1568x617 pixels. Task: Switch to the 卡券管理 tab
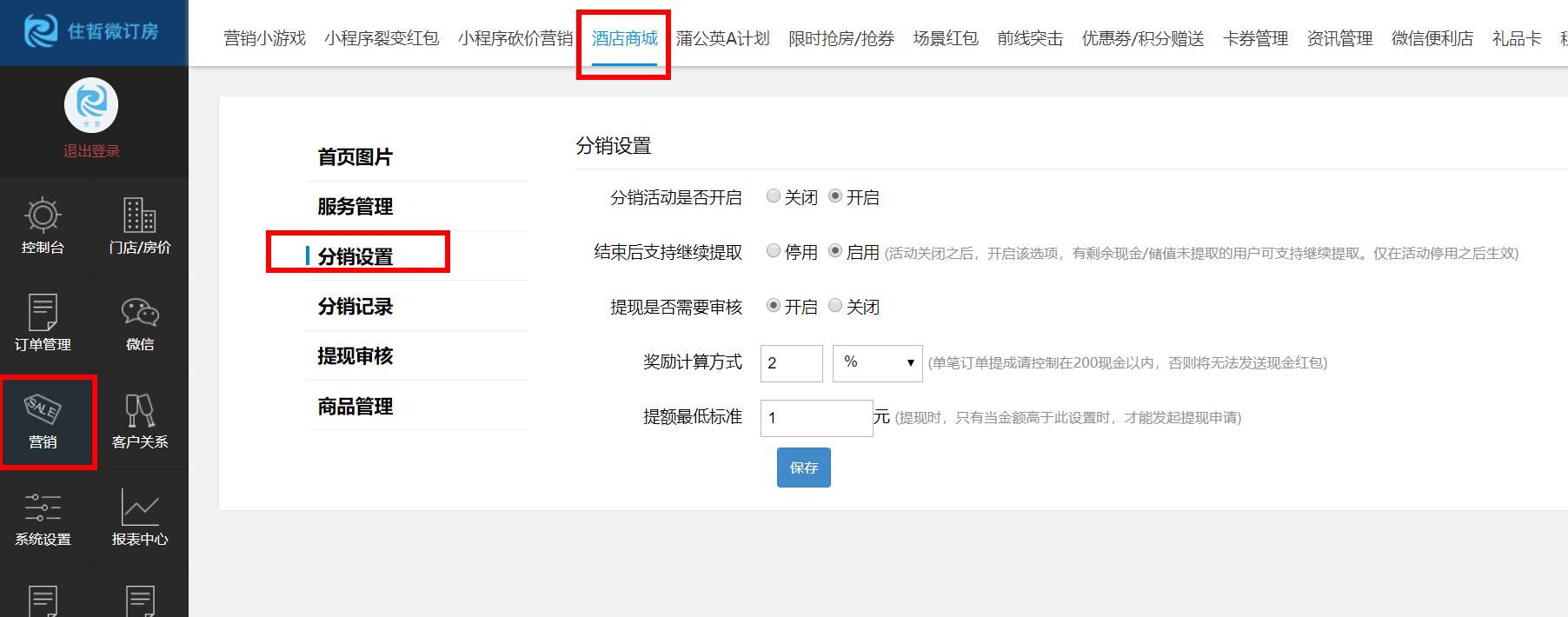(x=1255, y=39)
